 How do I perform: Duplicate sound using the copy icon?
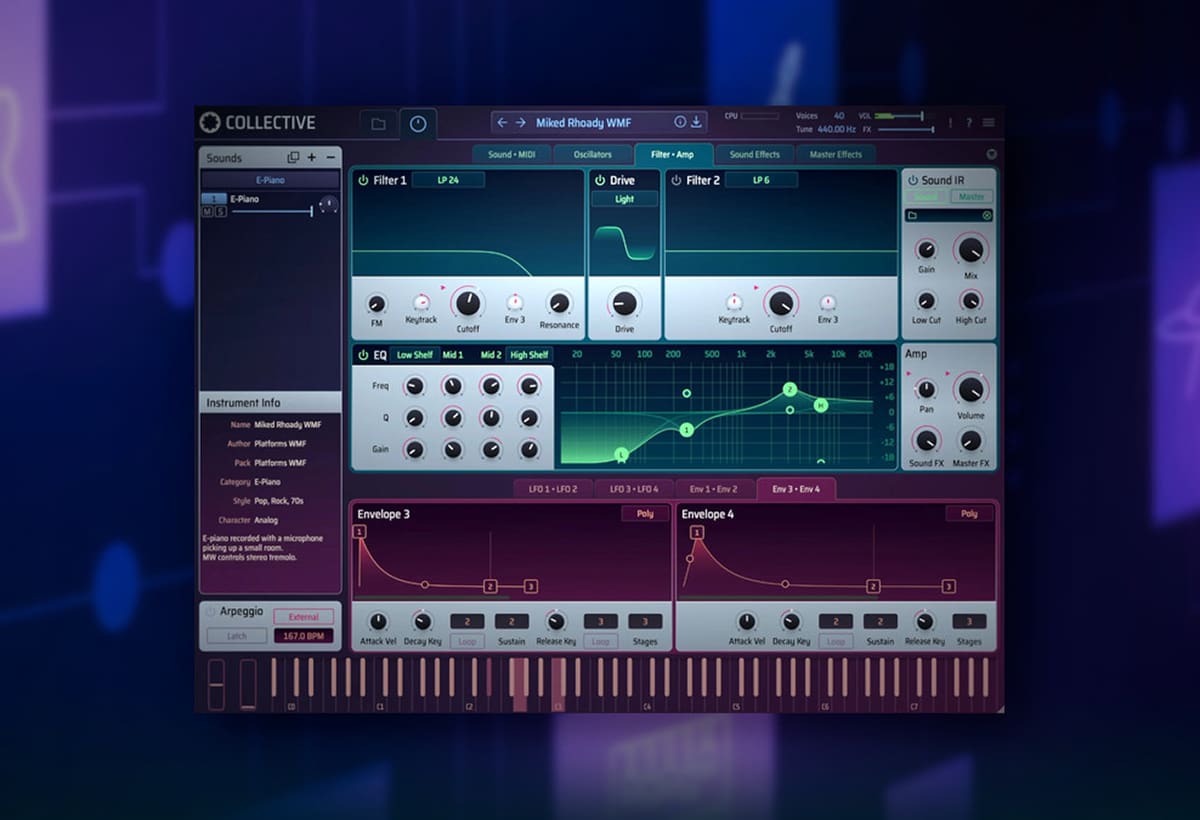pos(293,158)
